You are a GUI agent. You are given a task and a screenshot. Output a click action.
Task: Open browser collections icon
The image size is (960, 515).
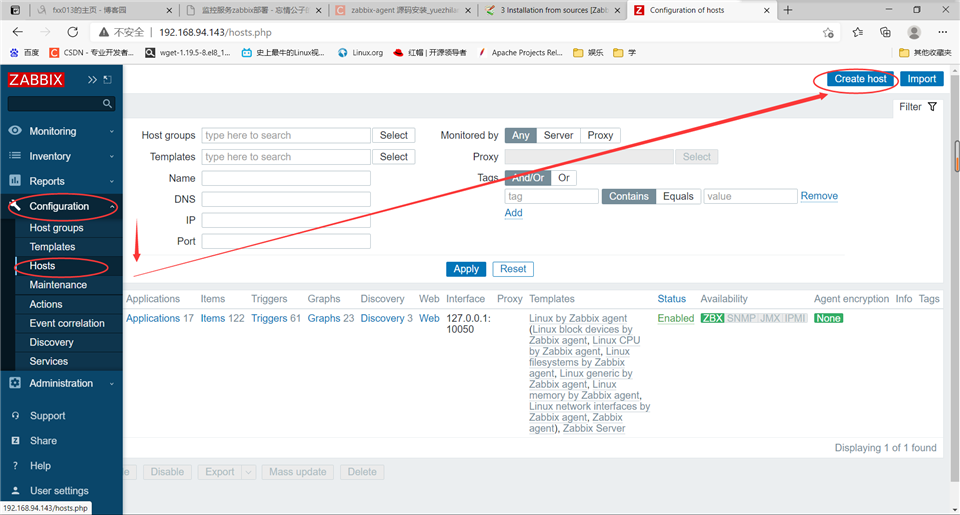point(885,32)
